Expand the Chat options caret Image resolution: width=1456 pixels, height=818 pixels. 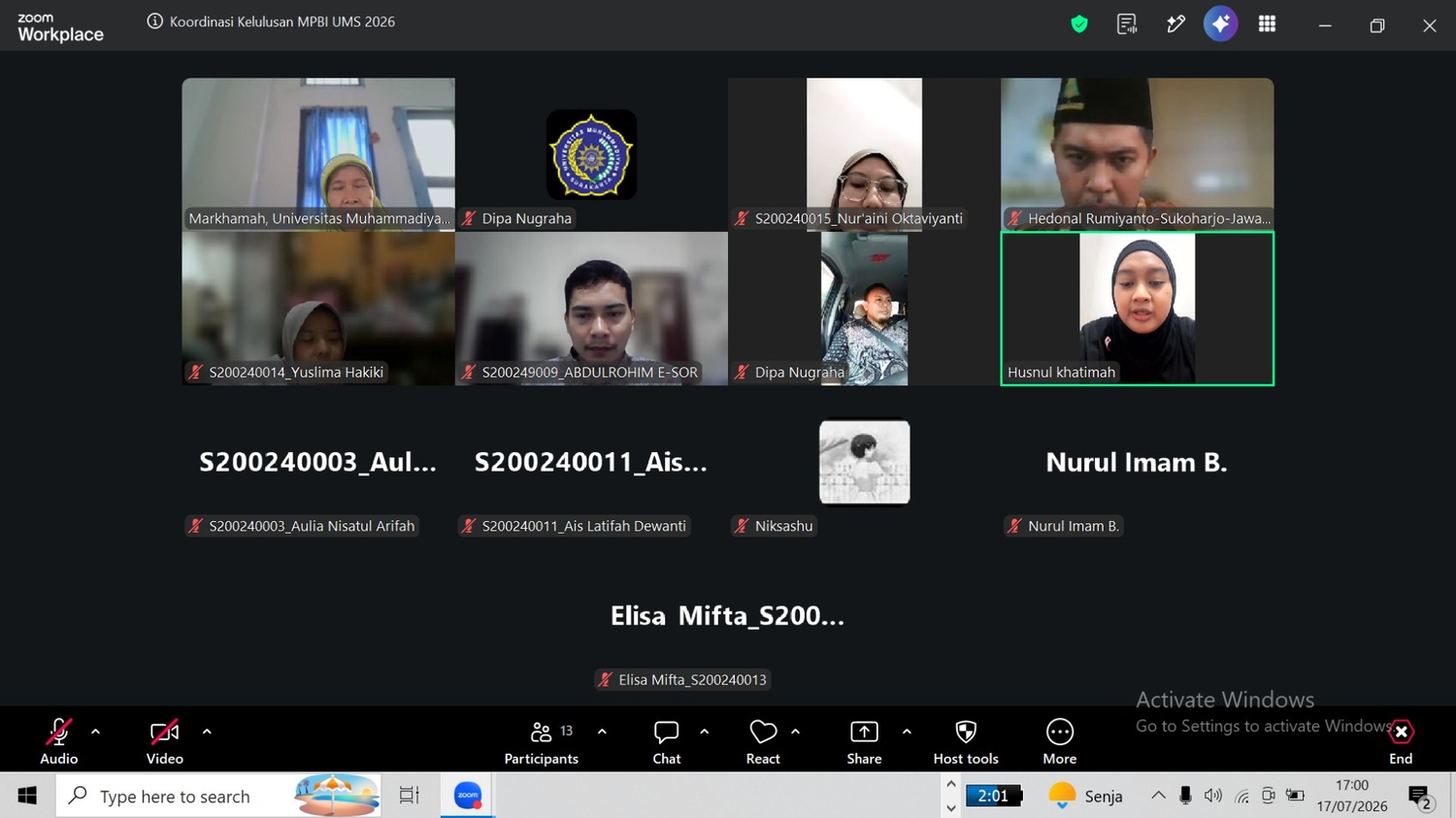click(704, 732)
